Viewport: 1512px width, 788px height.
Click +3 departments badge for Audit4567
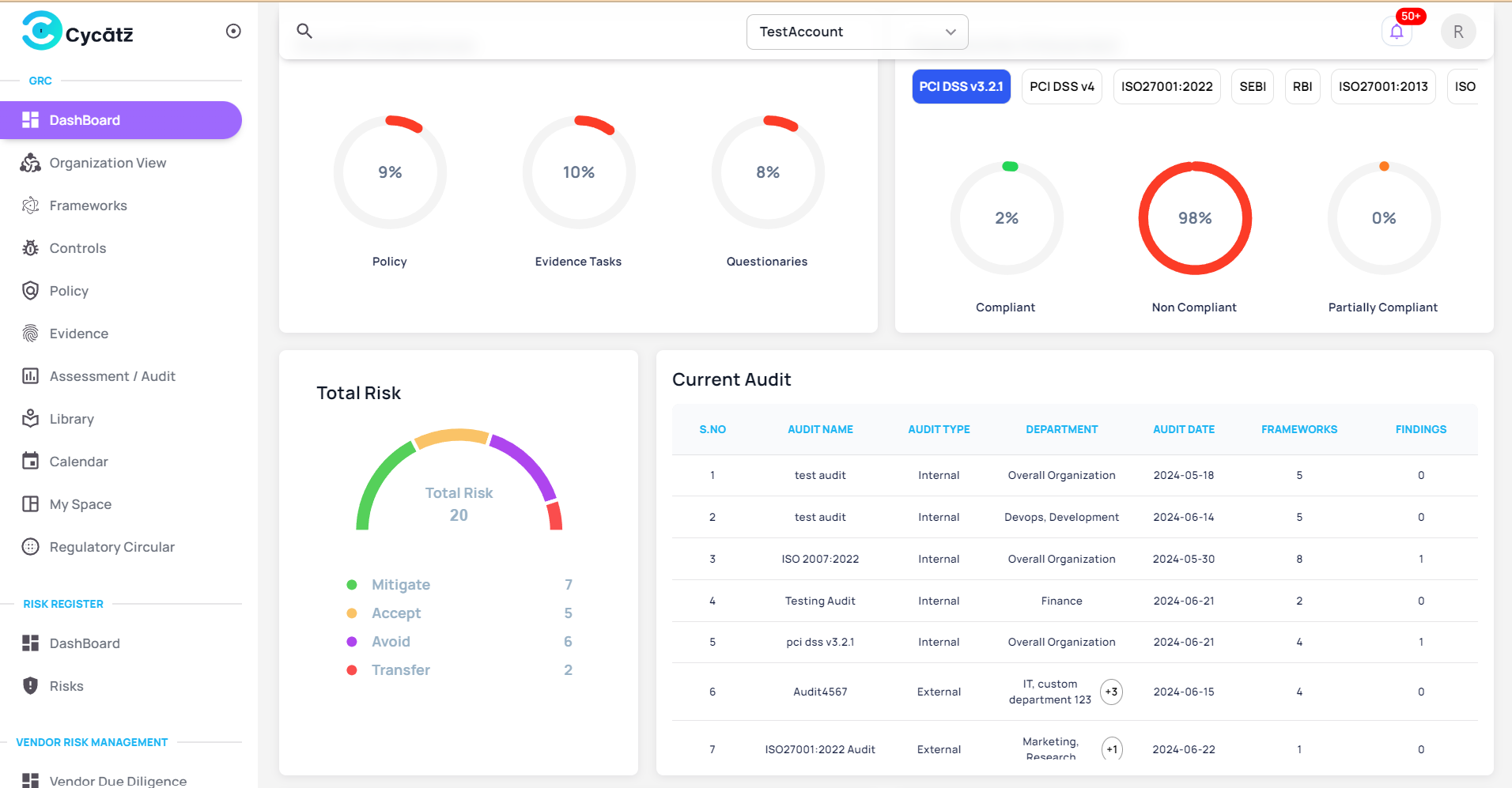tap(1111, 692)
